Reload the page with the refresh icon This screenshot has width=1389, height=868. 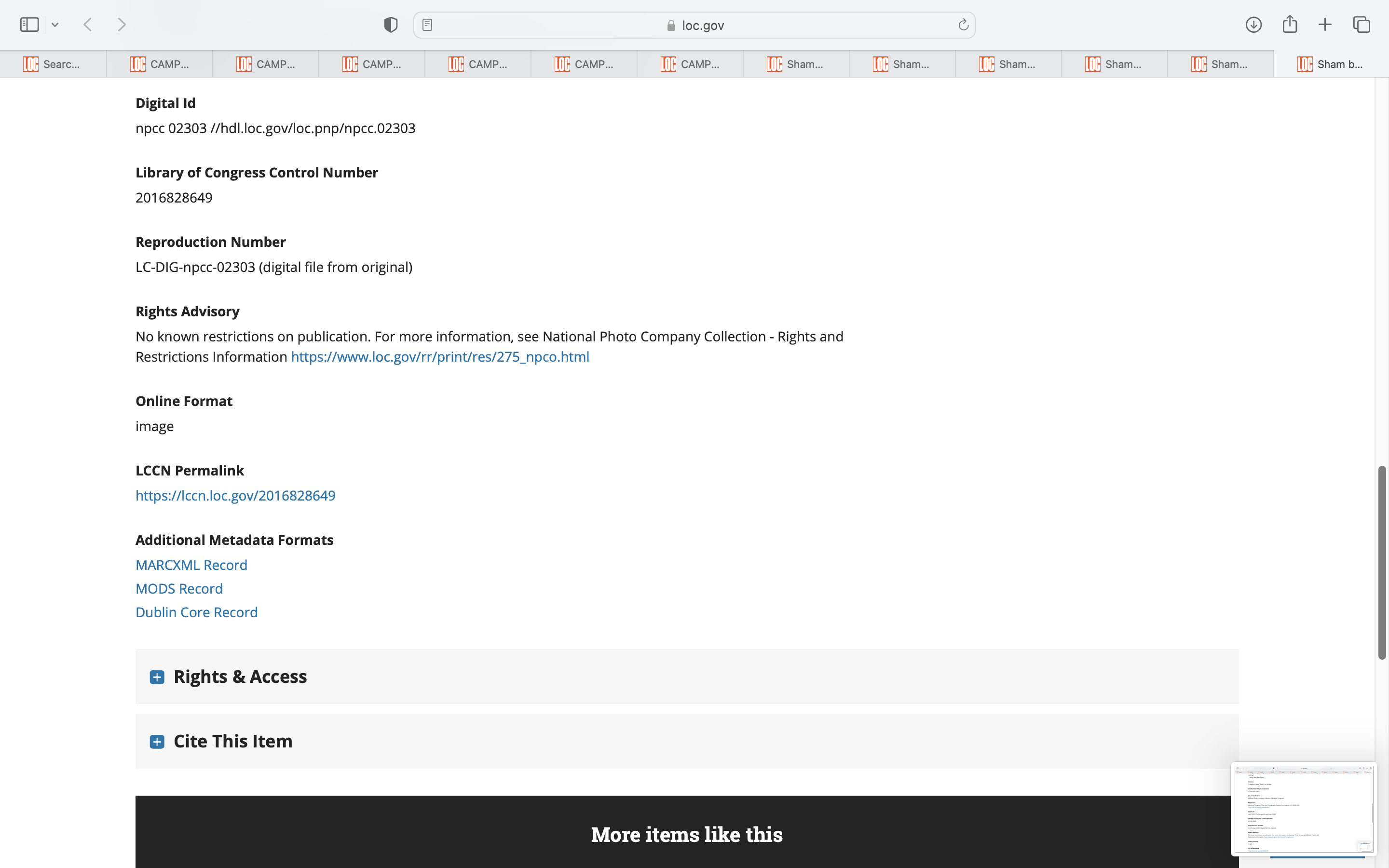click(963, 25)
